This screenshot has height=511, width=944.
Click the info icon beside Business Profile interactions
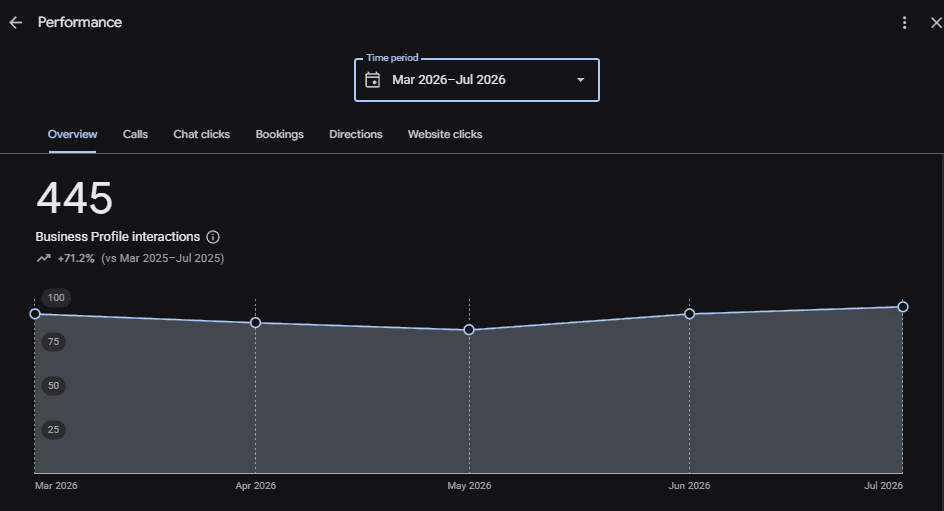(x=213, y=237)
